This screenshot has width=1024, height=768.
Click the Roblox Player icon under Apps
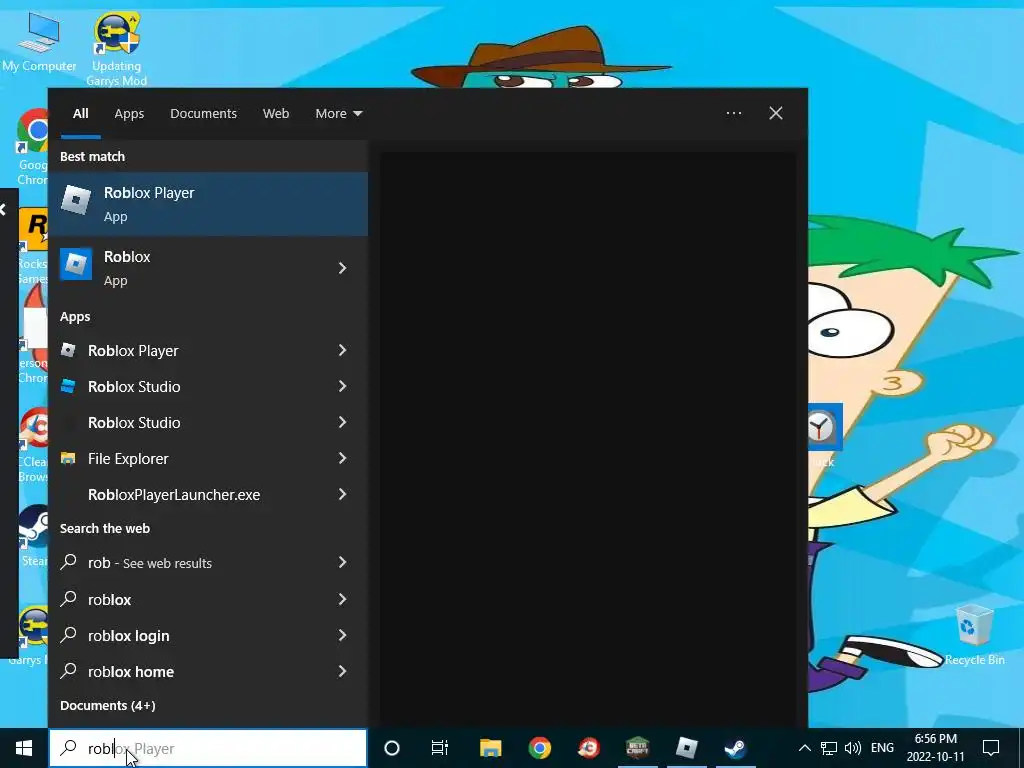coord(68,350)
